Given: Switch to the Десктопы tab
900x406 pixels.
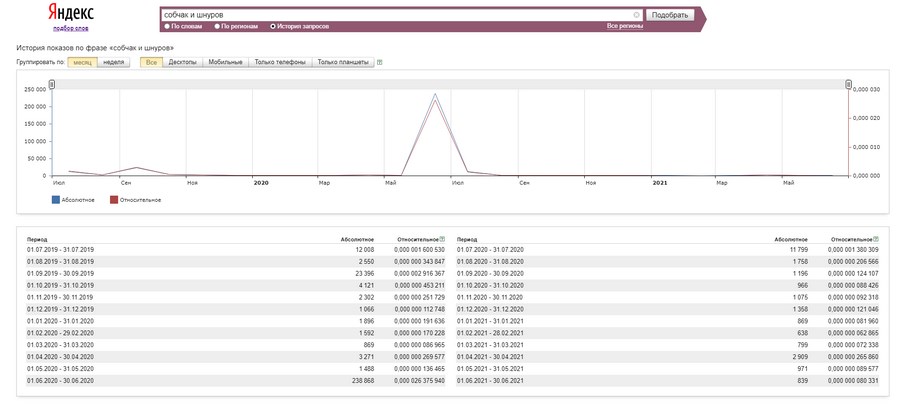Looking at the screenshot, I should [x=183, y=62].
